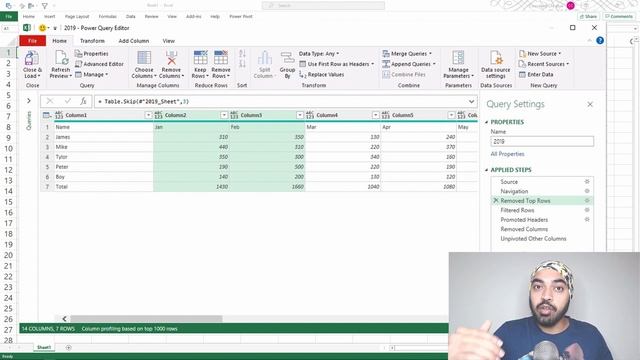Open the Column1 filter dropdown
This screenshot has height=360, width=640.
pos(148,116)
